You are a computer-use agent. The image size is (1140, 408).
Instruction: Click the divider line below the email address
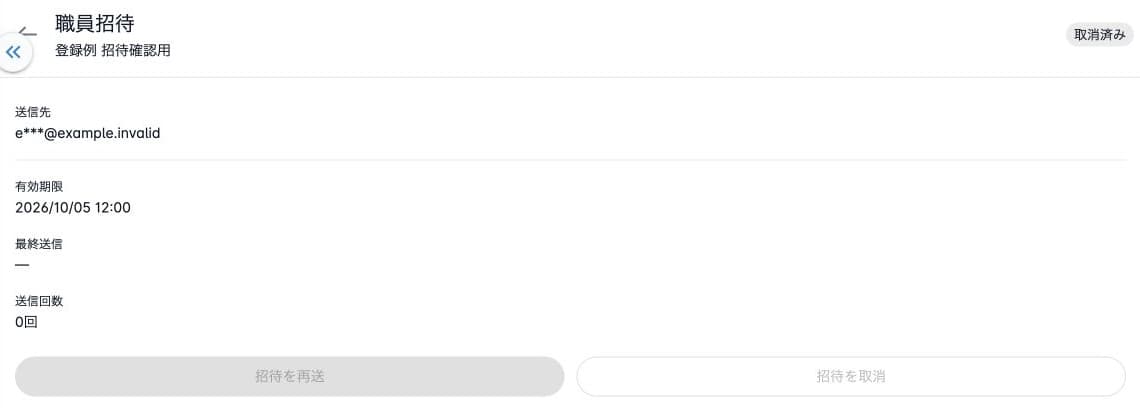tap(570, 160)
